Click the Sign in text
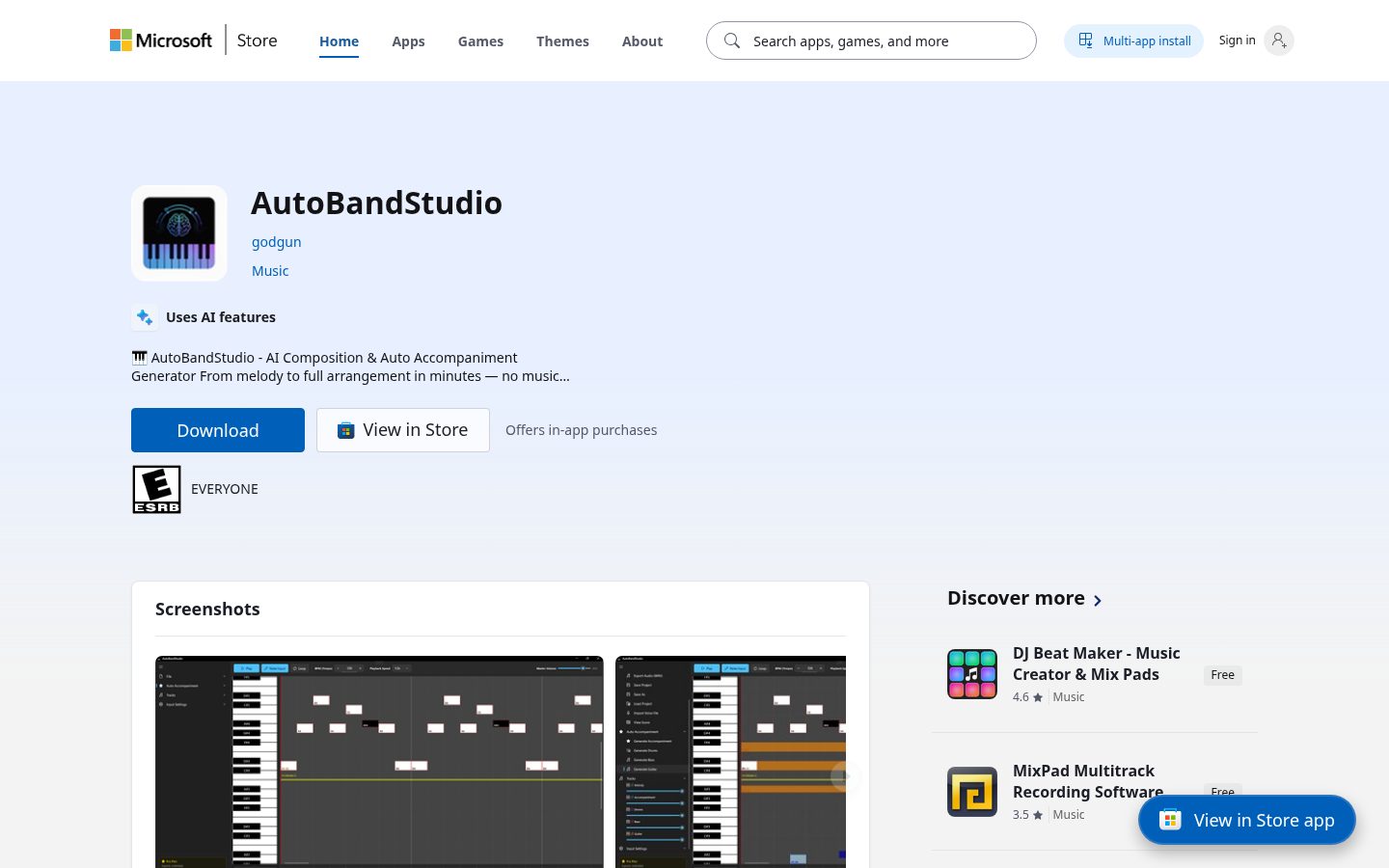The height and width of the screenshot is (868, 1389). [1237, 41]
